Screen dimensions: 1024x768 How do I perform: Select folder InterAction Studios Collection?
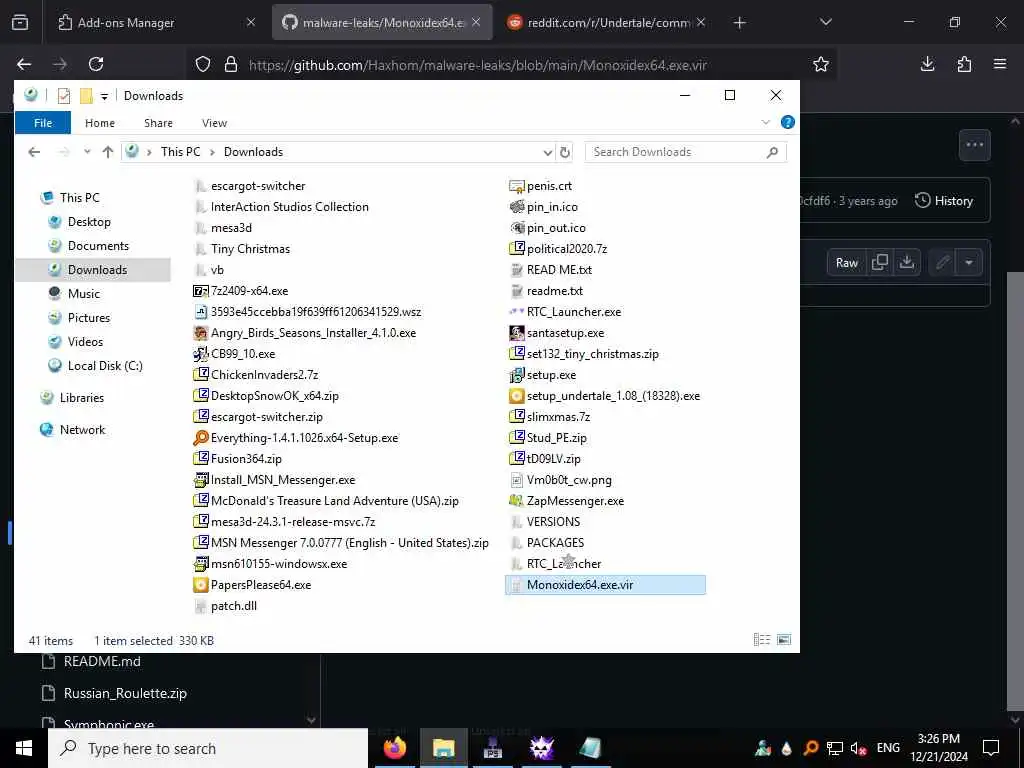coord(281,207)
